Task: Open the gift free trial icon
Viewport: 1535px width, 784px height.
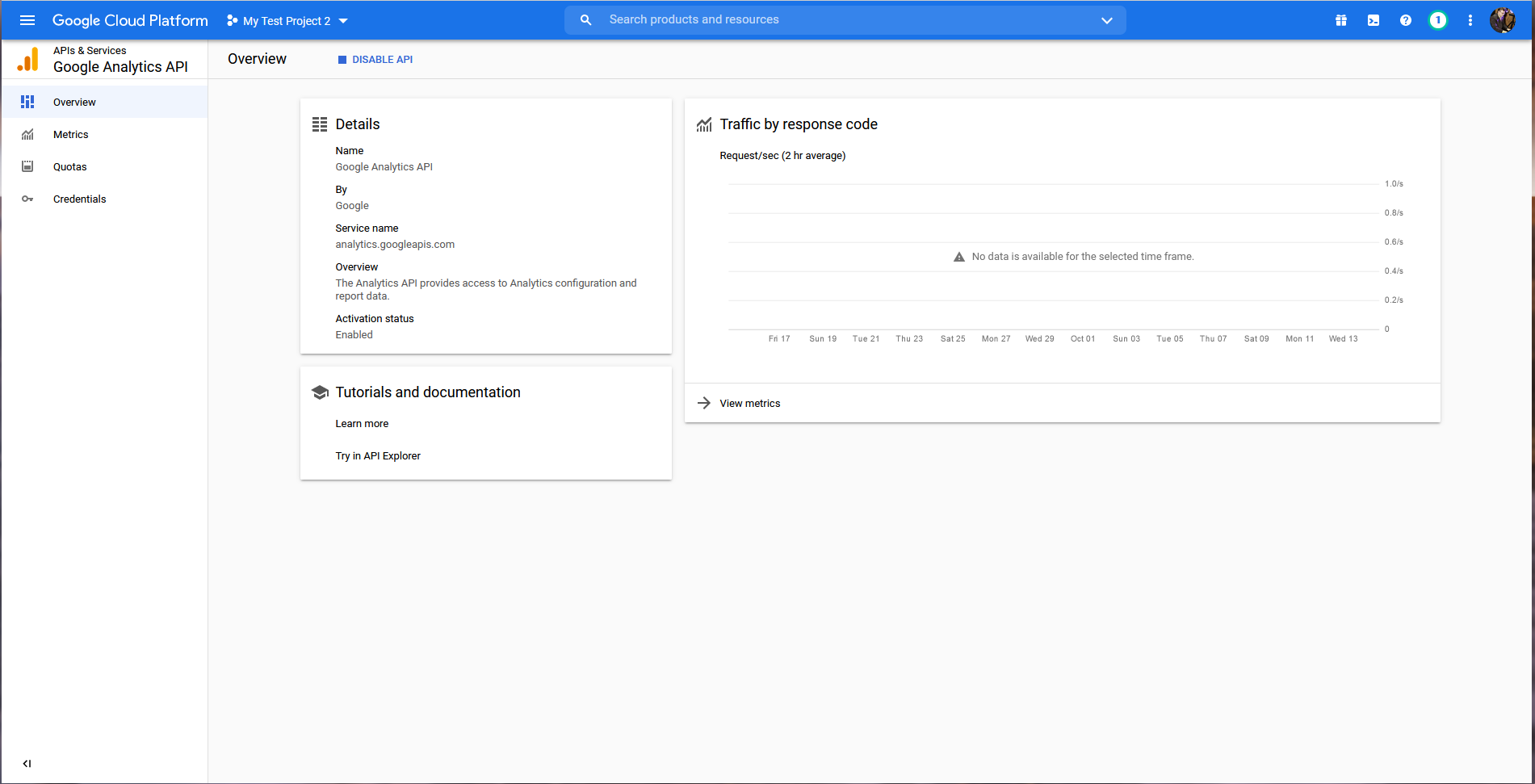Action: pos(1341,20)
